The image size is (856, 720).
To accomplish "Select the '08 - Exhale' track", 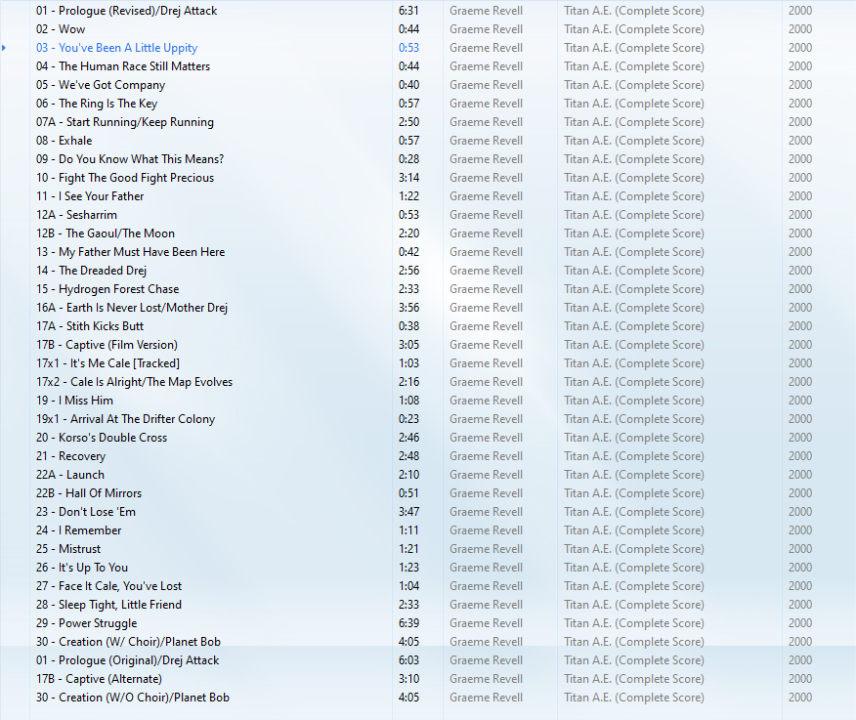I will click(64, 141).
